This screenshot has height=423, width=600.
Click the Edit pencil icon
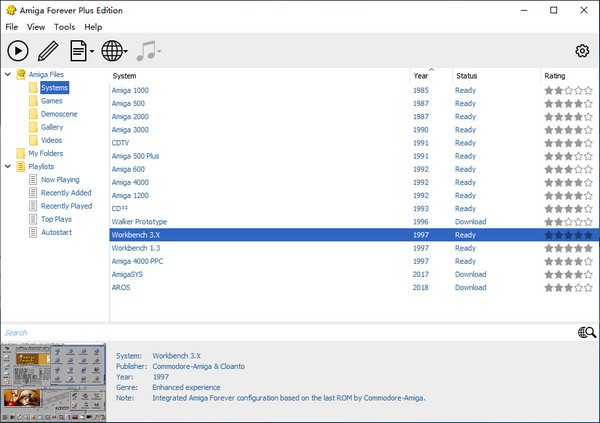[48, 50]
